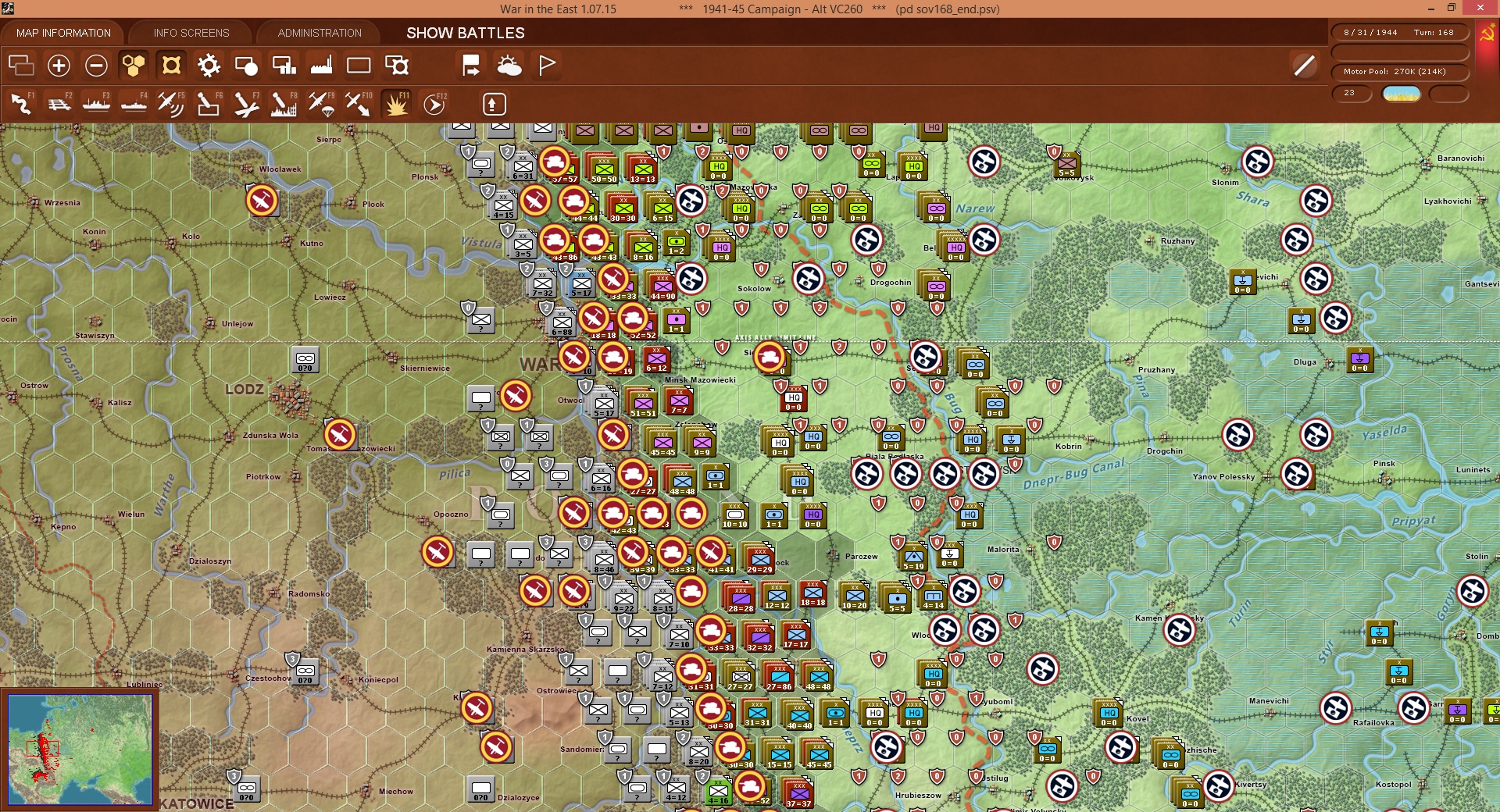The height and width of the screenshot is (812, 1500).
Task: Click the Motor Pool 270K readout
Action: 1400,72
